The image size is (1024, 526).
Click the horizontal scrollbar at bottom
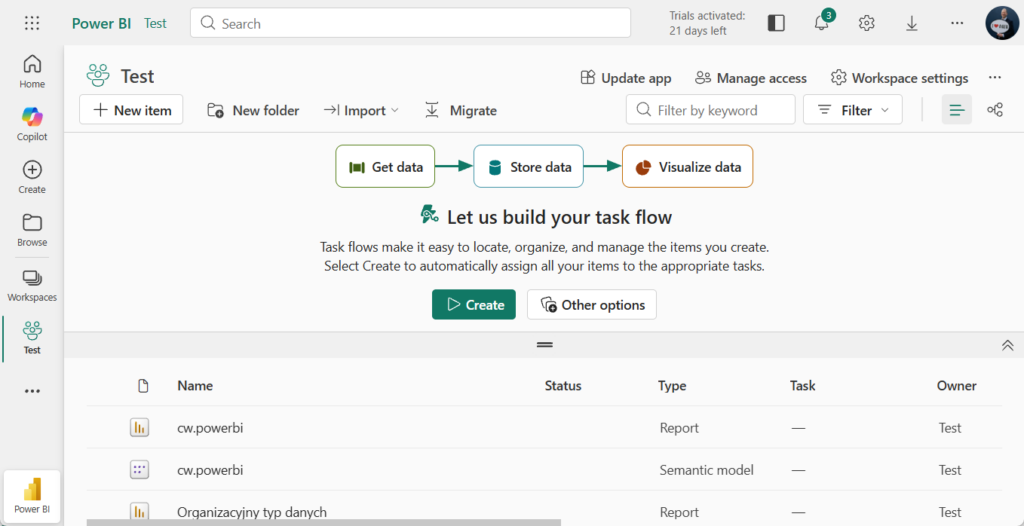(324, 522)
